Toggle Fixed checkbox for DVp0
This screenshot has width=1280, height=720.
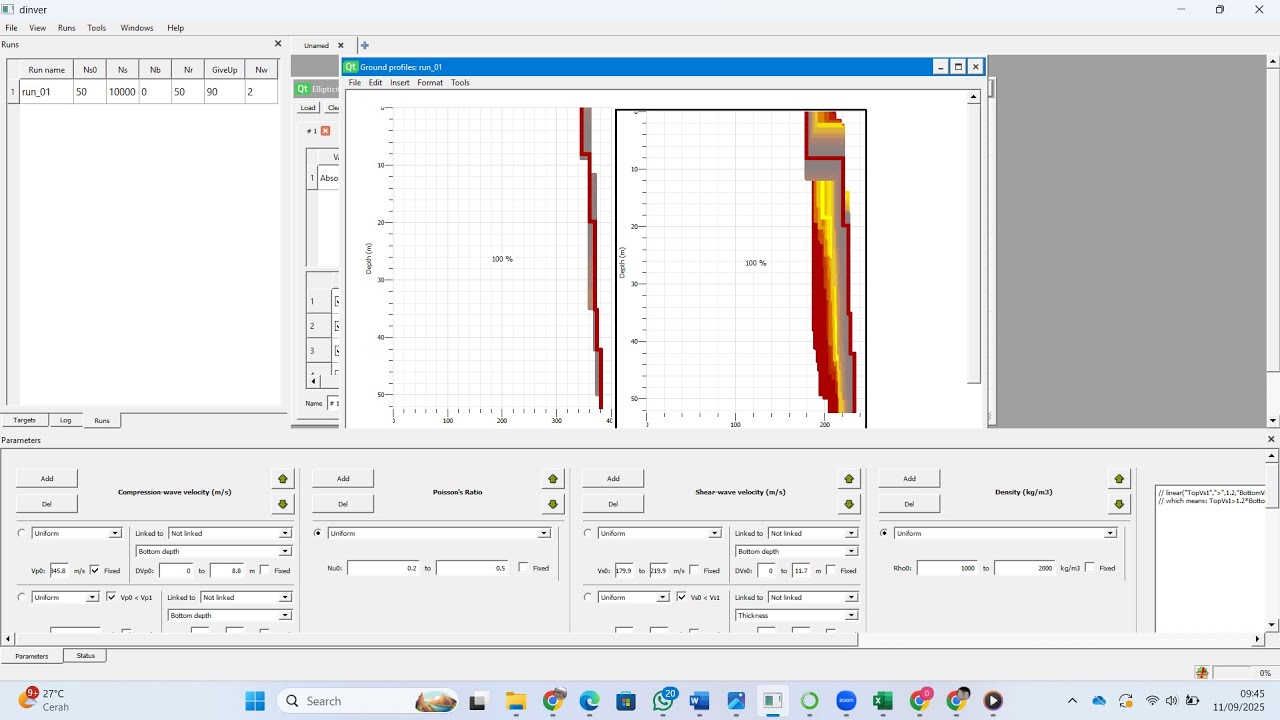pos(265,570)
